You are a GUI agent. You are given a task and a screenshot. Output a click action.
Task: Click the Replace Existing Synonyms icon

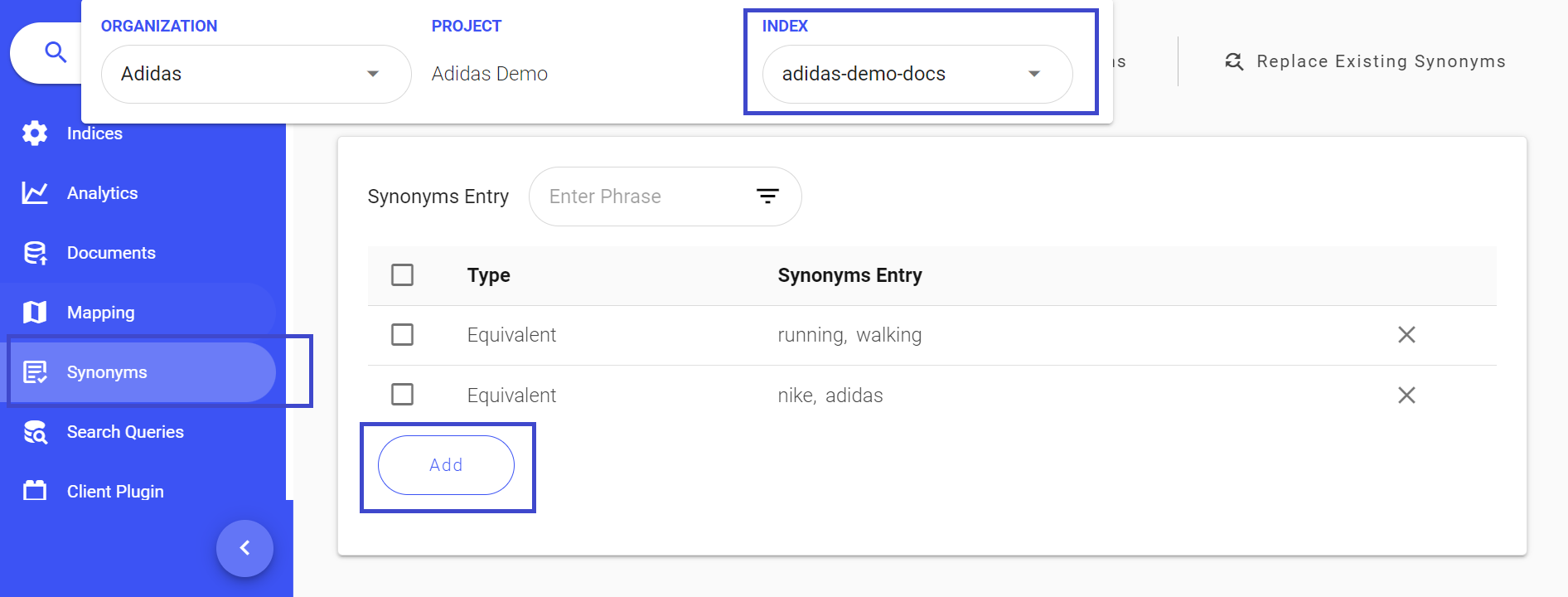[1234, 61]
